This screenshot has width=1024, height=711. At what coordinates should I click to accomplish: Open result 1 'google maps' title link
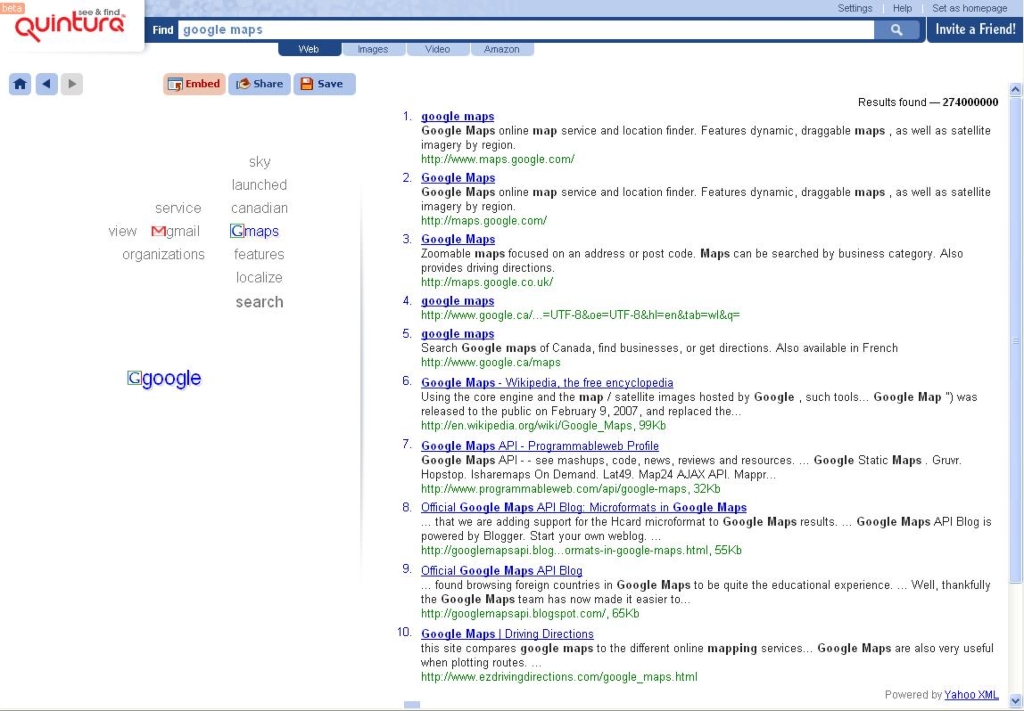[x=458, y=116]
